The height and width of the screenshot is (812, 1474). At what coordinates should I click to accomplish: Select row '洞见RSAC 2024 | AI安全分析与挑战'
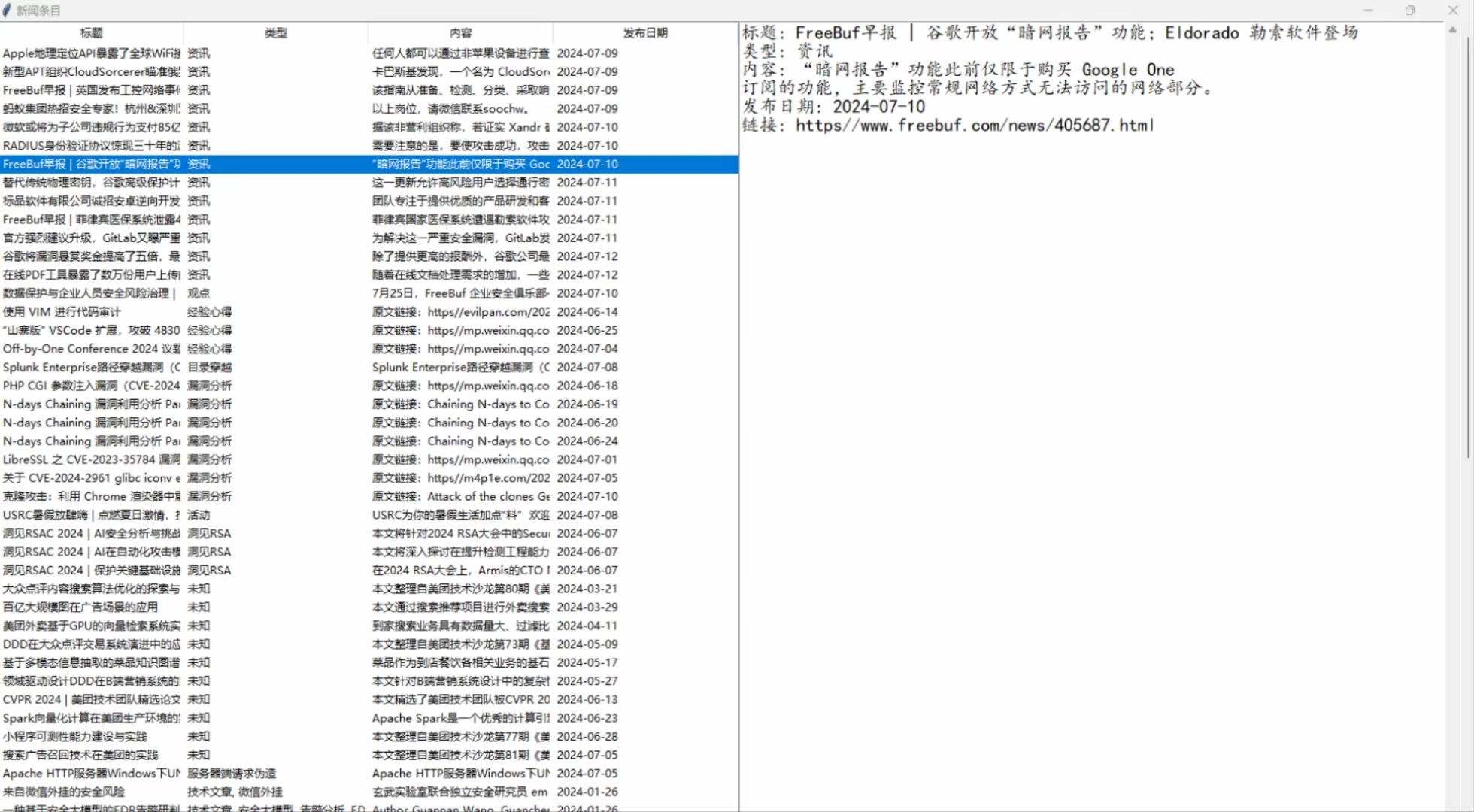point(368,533)
